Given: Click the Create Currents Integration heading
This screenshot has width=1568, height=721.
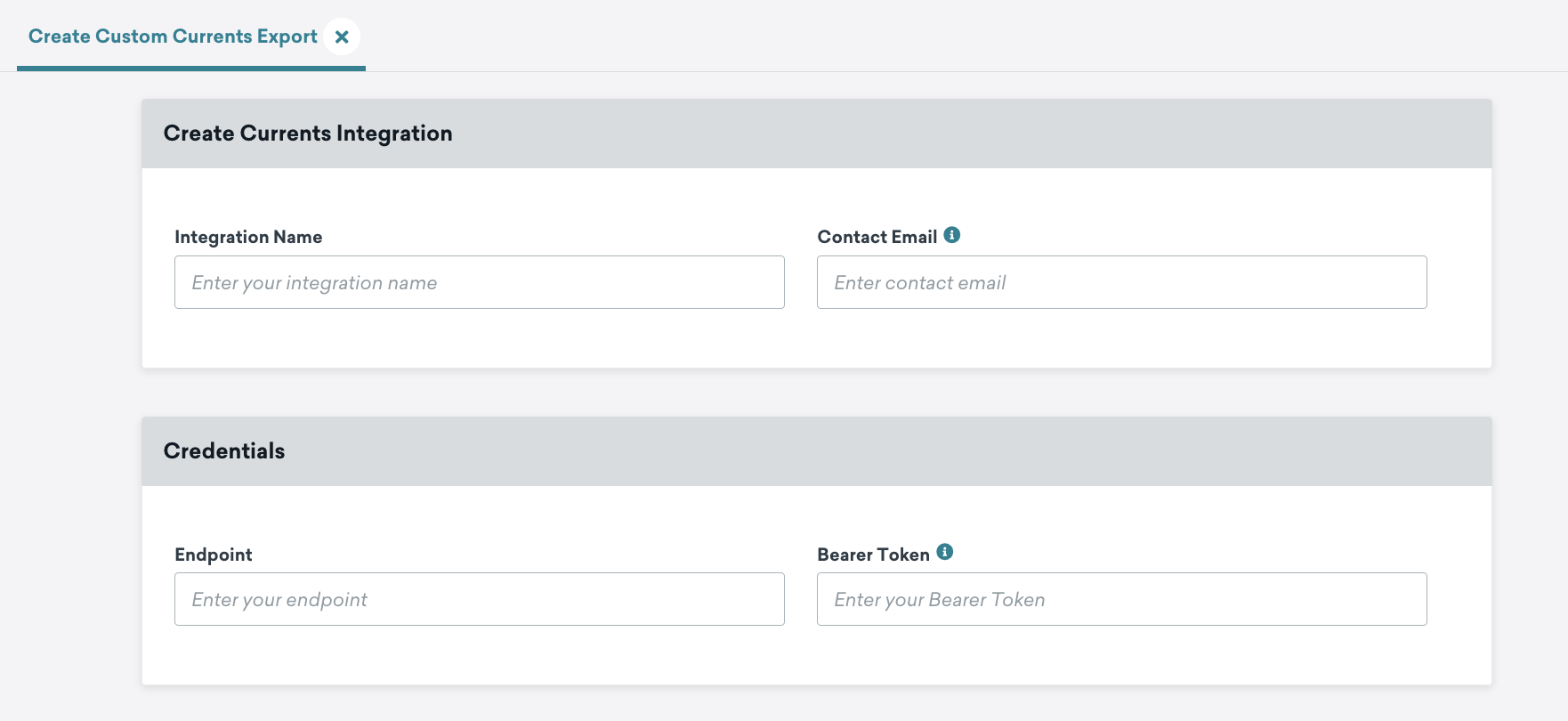Looking at the screenshot, I should pyautogui.click(x=308, y=134).
